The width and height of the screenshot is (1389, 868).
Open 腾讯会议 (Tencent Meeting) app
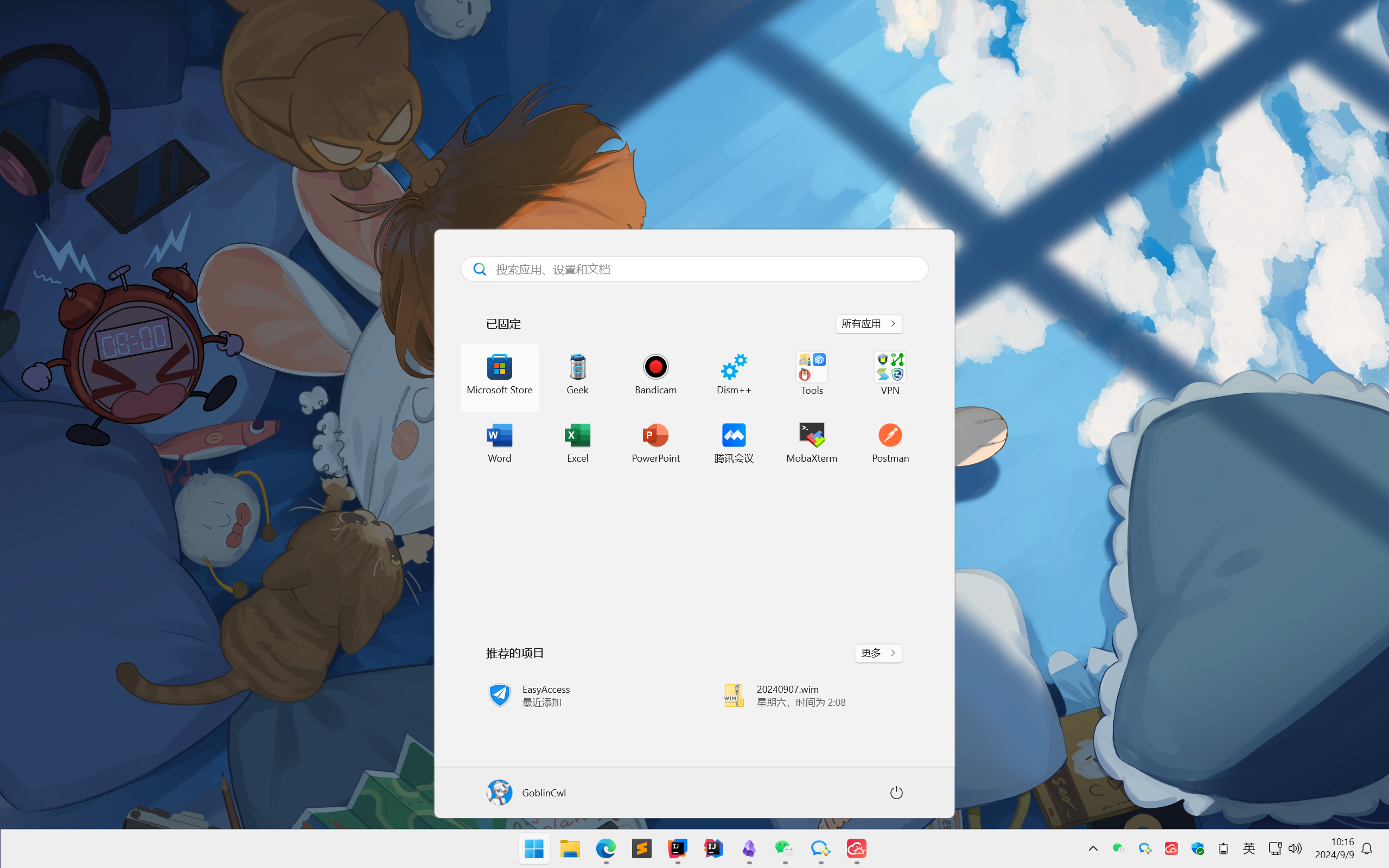point(734,445)
